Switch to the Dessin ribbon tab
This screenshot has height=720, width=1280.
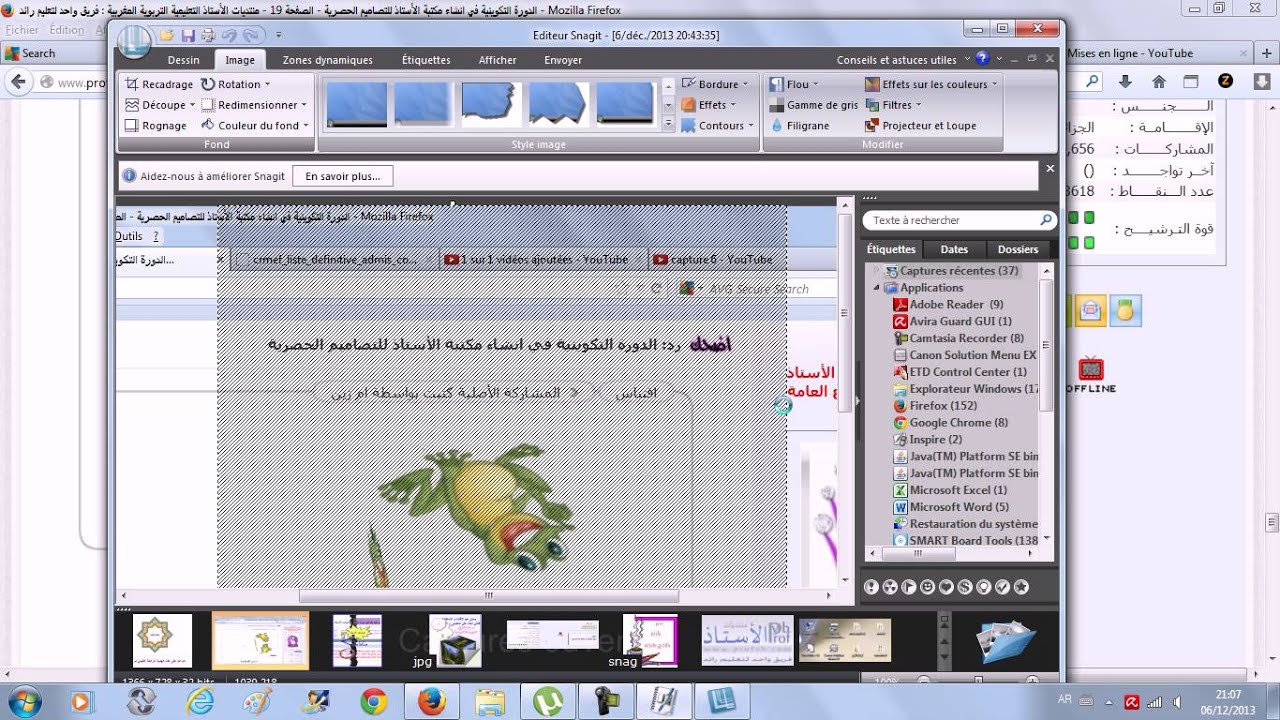click(183, 60)
